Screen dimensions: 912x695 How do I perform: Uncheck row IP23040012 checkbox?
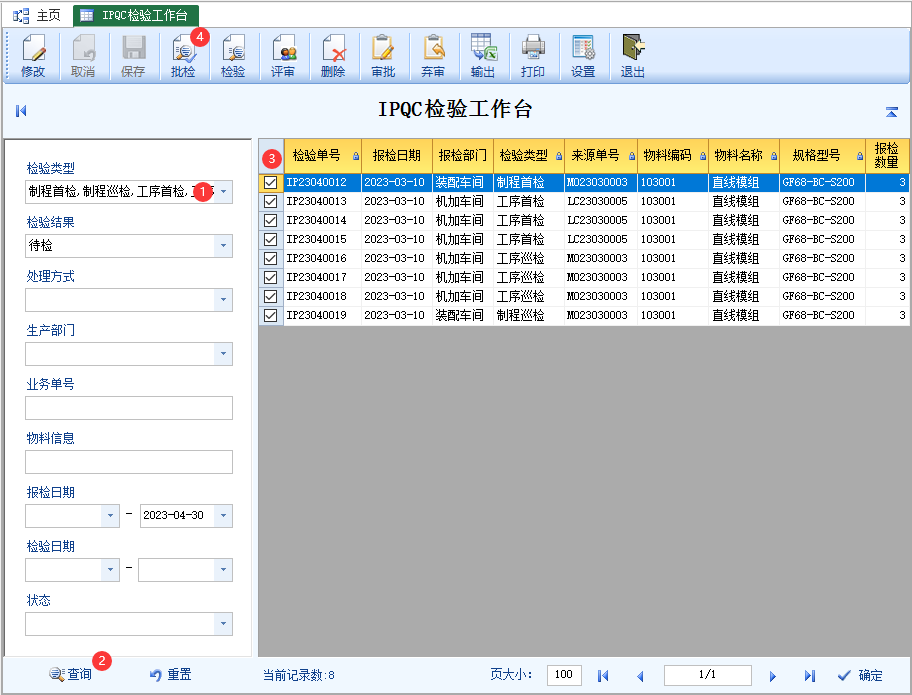270,183
